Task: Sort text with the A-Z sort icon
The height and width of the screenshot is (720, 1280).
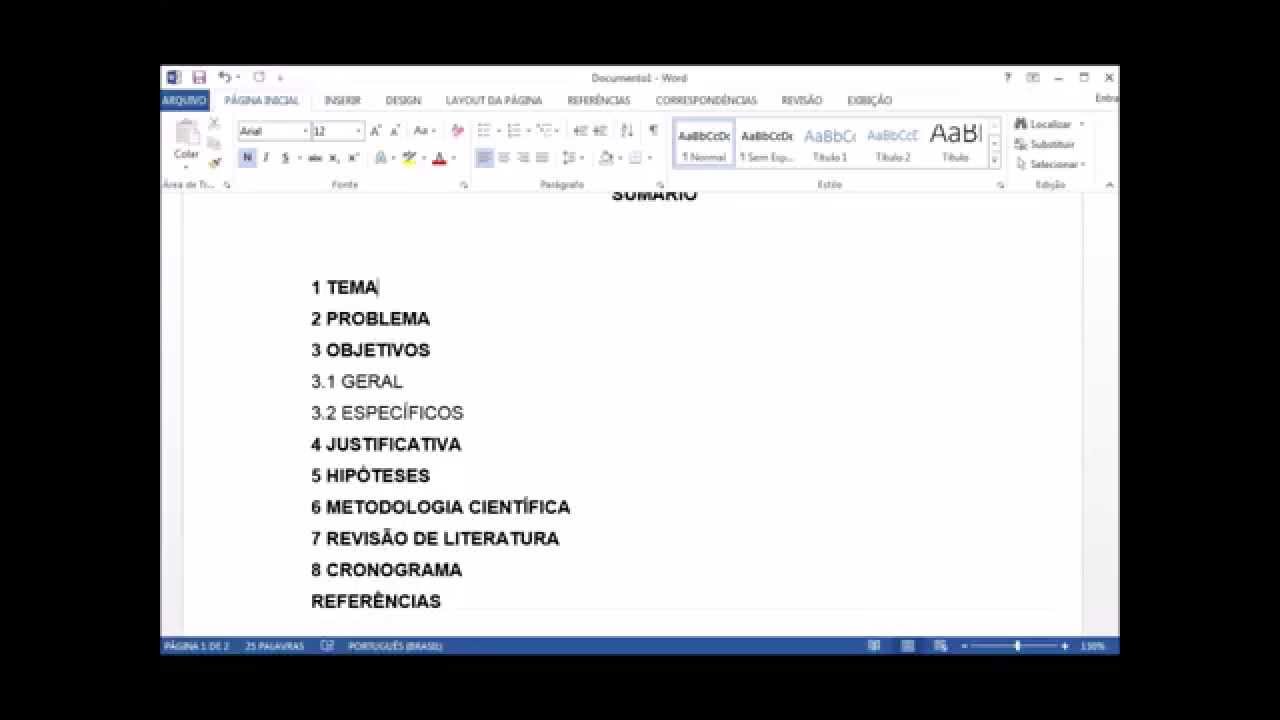Action: (627, 131)
